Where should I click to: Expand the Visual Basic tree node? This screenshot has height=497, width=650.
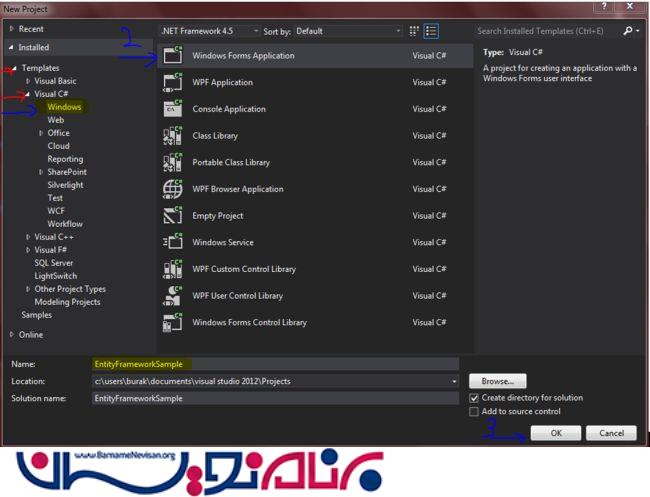click(28, 81)
